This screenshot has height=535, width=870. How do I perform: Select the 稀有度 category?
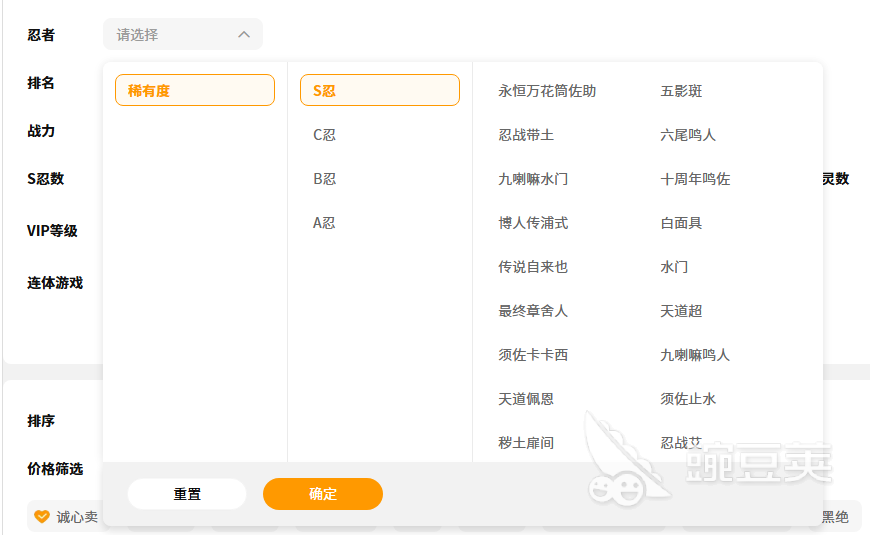coord(195,90)
